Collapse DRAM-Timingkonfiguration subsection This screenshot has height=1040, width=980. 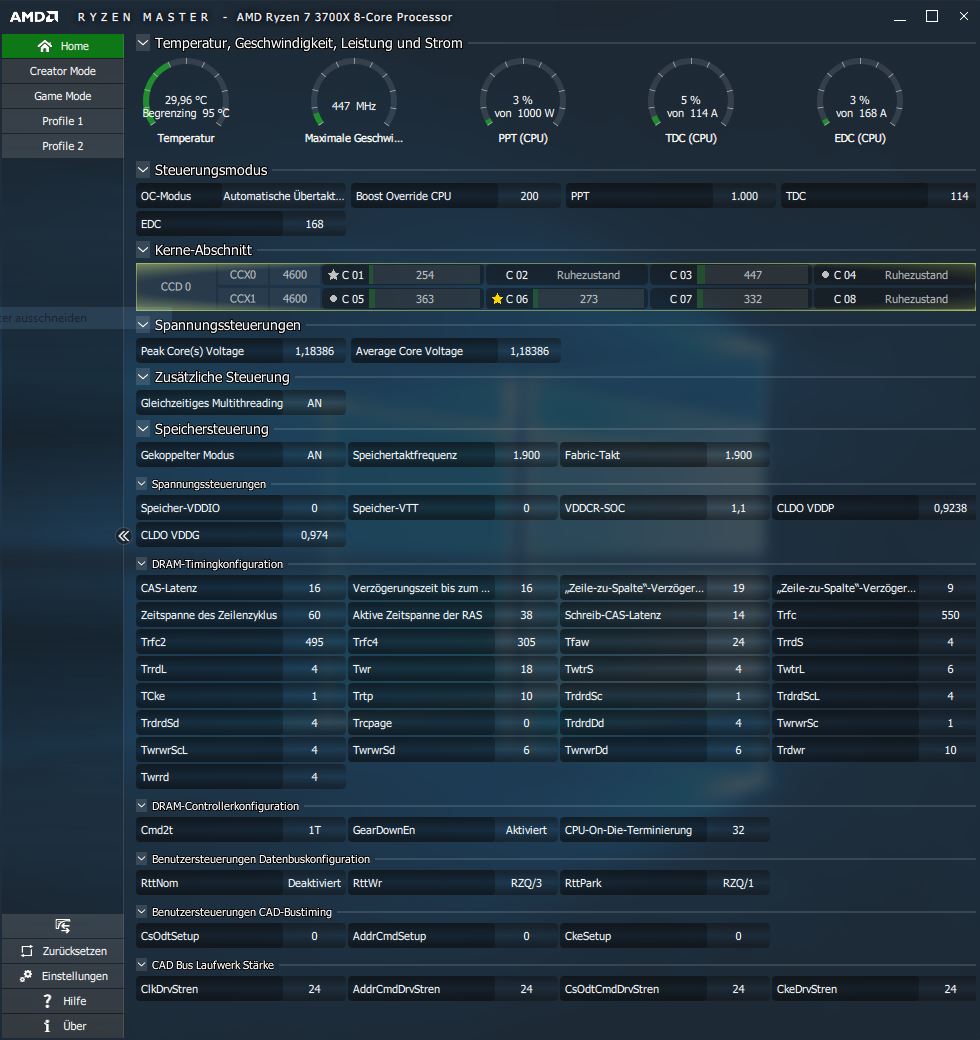coord(141,564)
